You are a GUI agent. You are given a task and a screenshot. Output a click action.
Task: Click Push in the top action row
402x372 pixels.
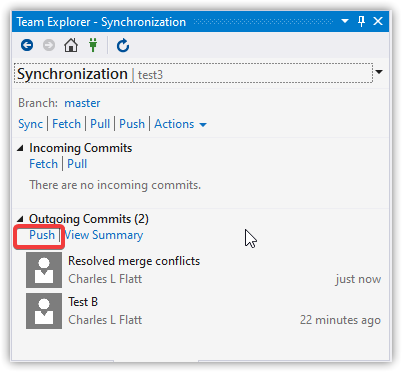(132, 124)
